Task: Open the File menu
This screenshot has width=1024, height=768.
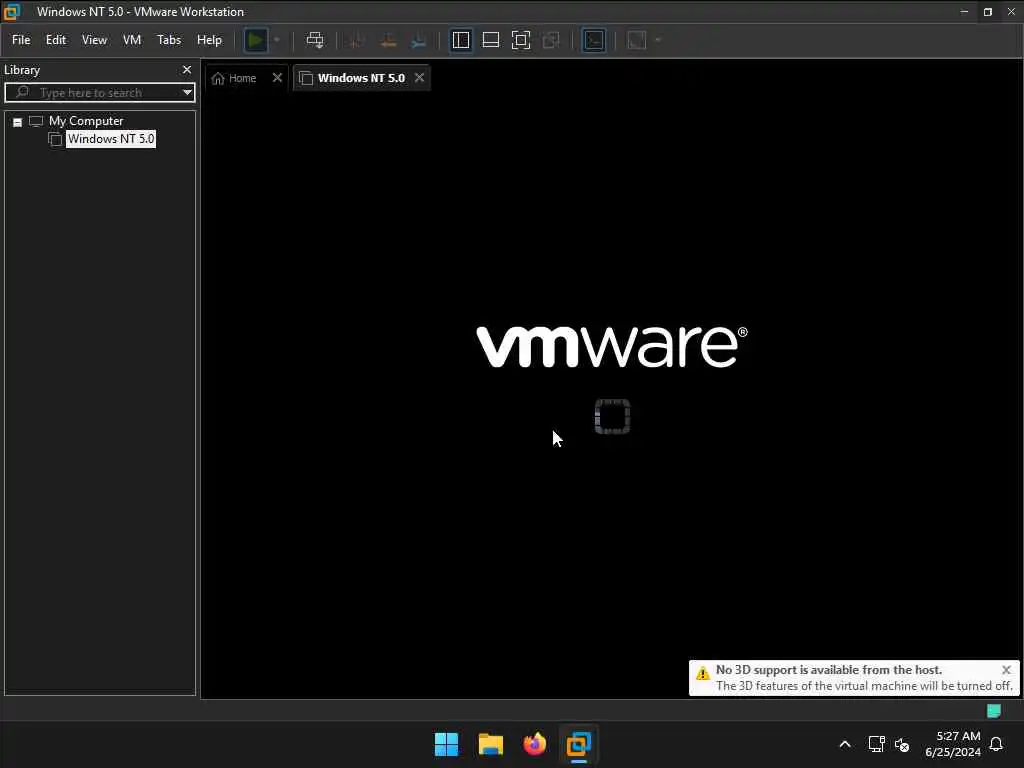Action: [21, 40]
